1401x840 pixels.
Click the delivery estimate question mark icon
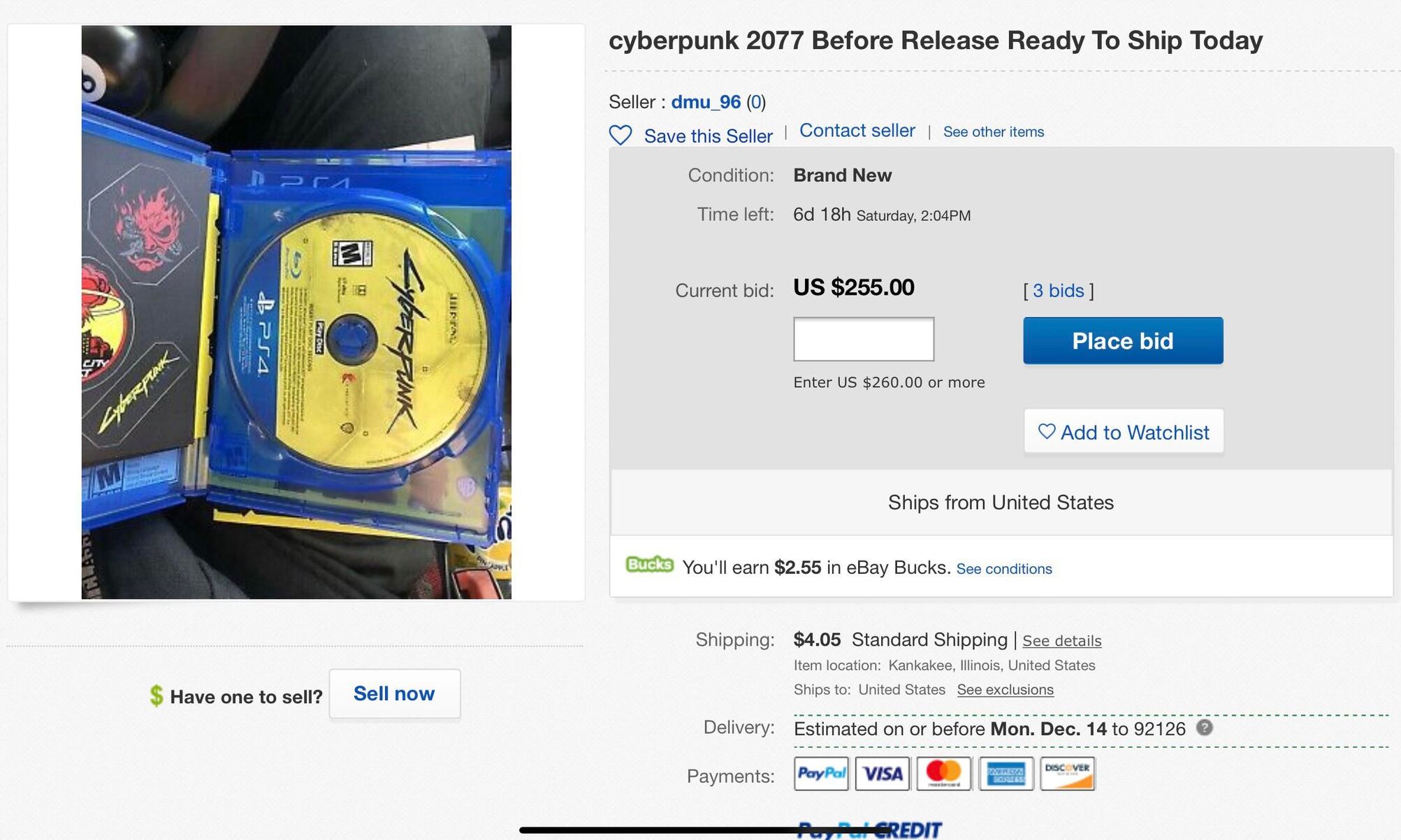pyautogui.click(x=1204, y=727)
